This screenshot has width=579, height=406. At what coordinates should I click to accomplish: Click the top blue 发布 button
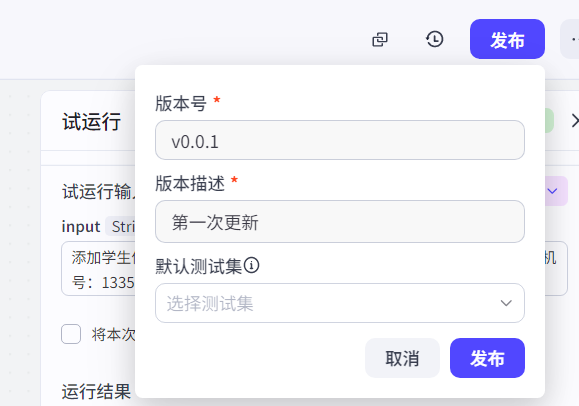507,39
